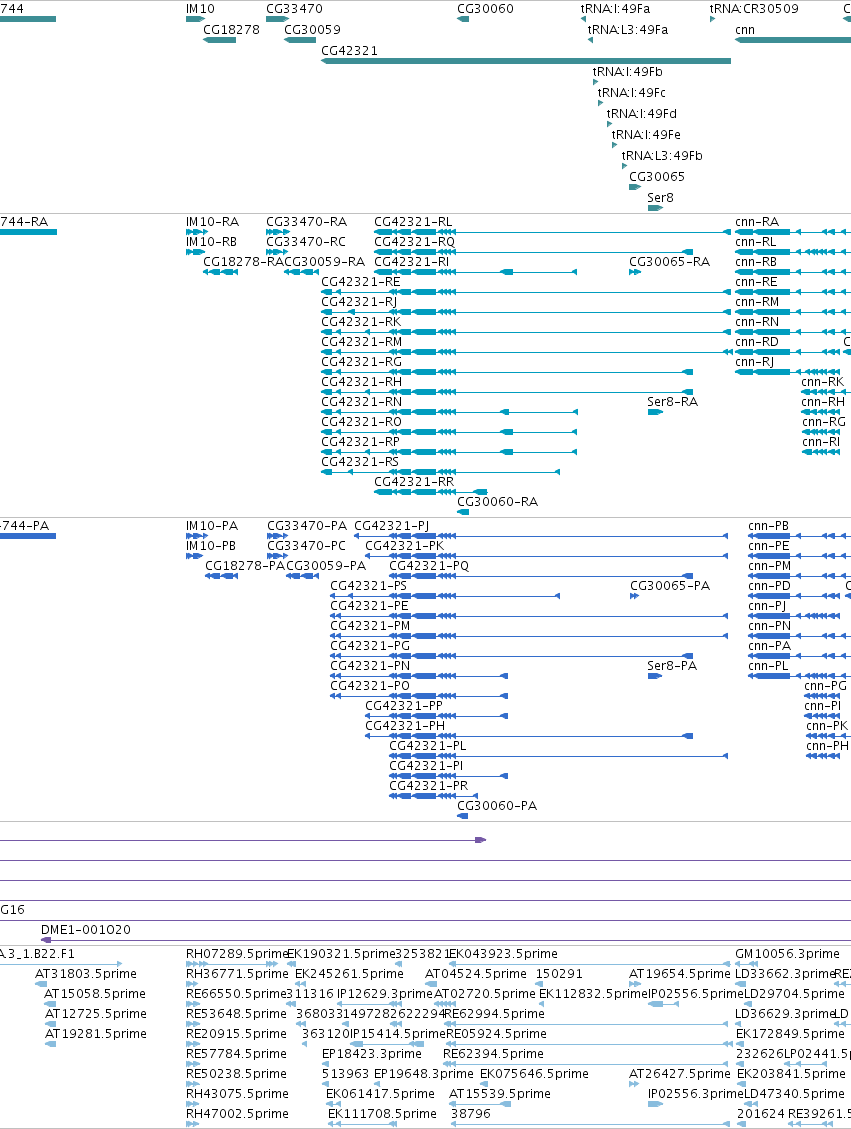Image resolution: width=851 pixels, height=1129 pixels.
Task: Select the cnn gene label
Action: point(745,30)
